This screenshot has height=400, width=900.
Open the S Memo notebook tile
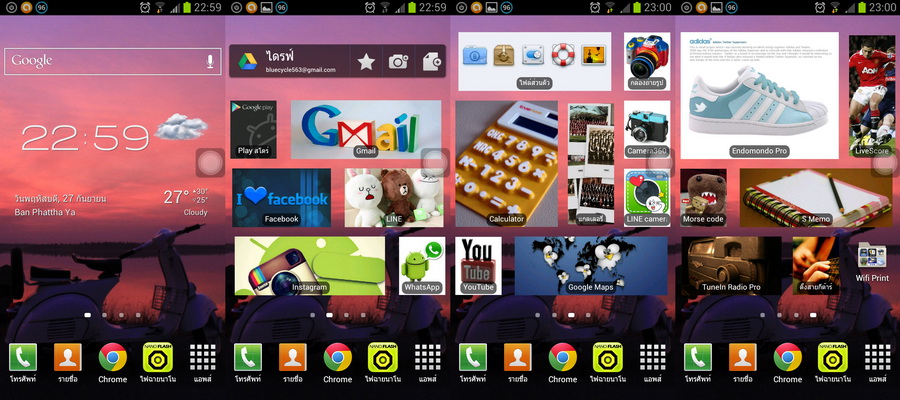point(816,197)
